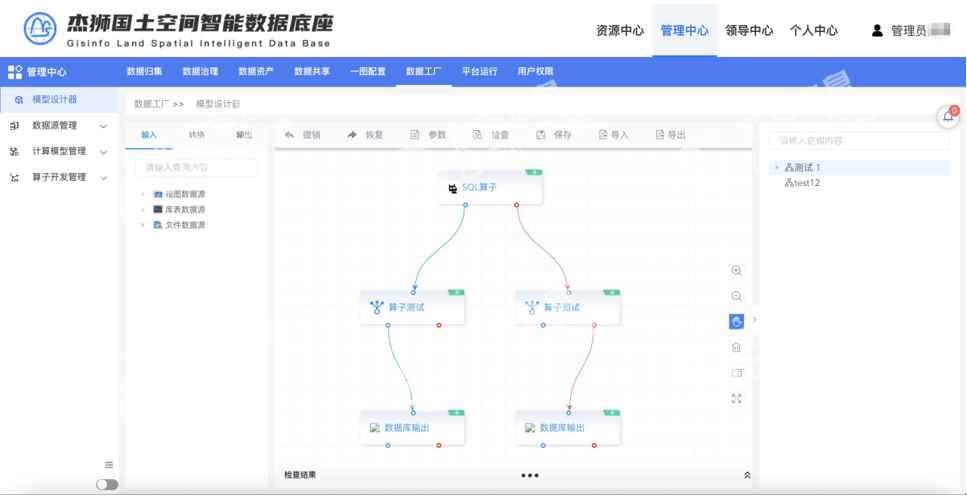Click the 检查 check toolbar item

coord(491,135)
